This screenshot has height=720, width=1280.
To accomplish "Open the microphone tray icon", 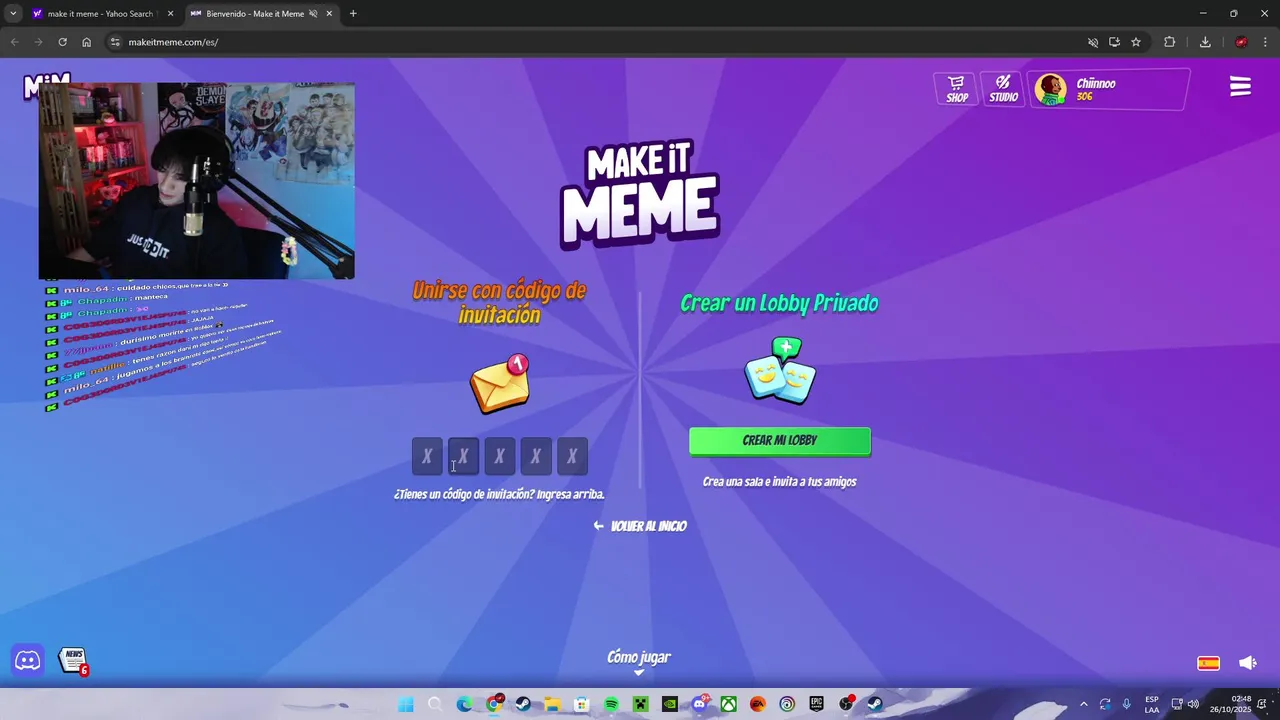I will [1127, 704].
